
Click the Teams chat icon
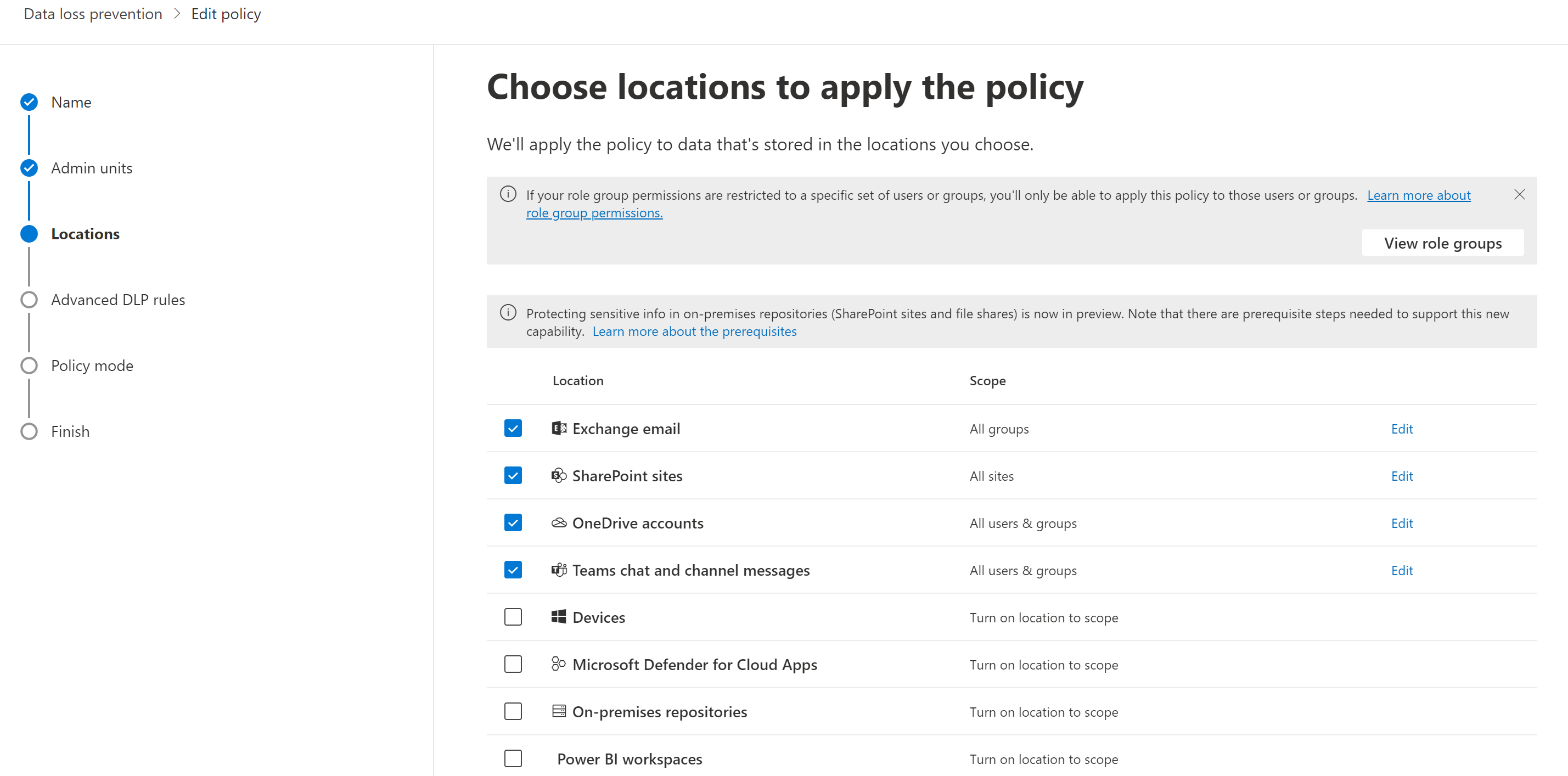[x=558, y=570]
